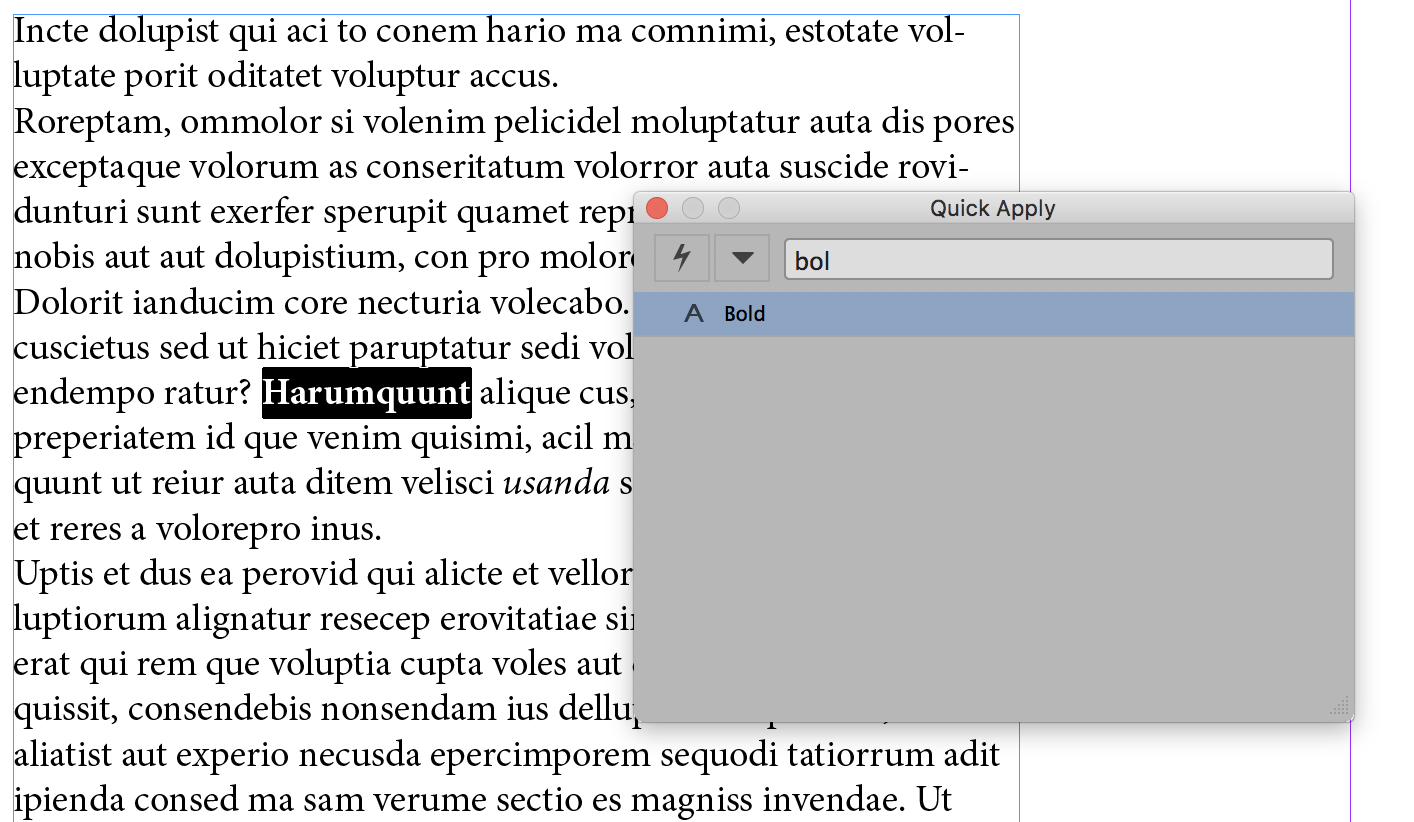Close the Quick Apply panel

657,208
